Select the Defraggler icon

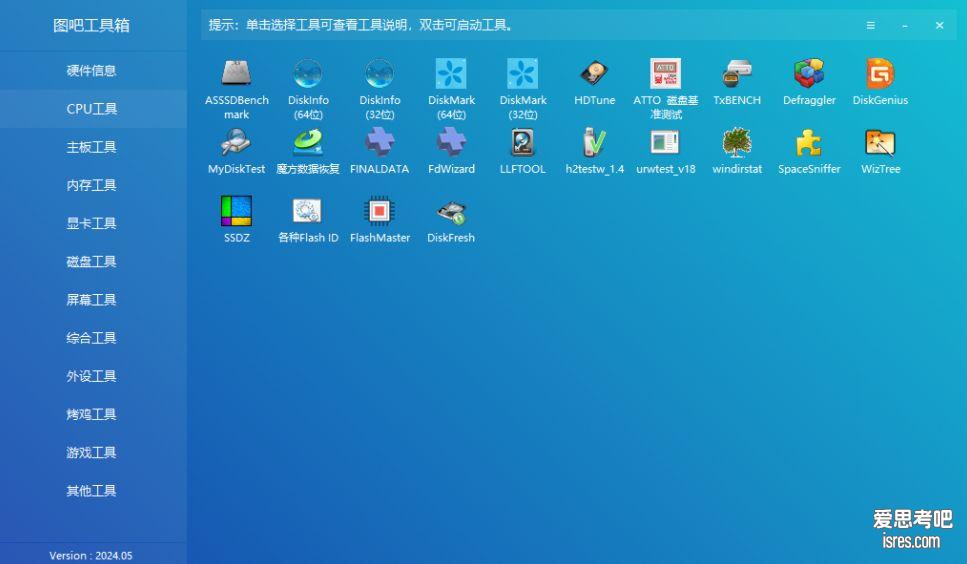[809, 73]
